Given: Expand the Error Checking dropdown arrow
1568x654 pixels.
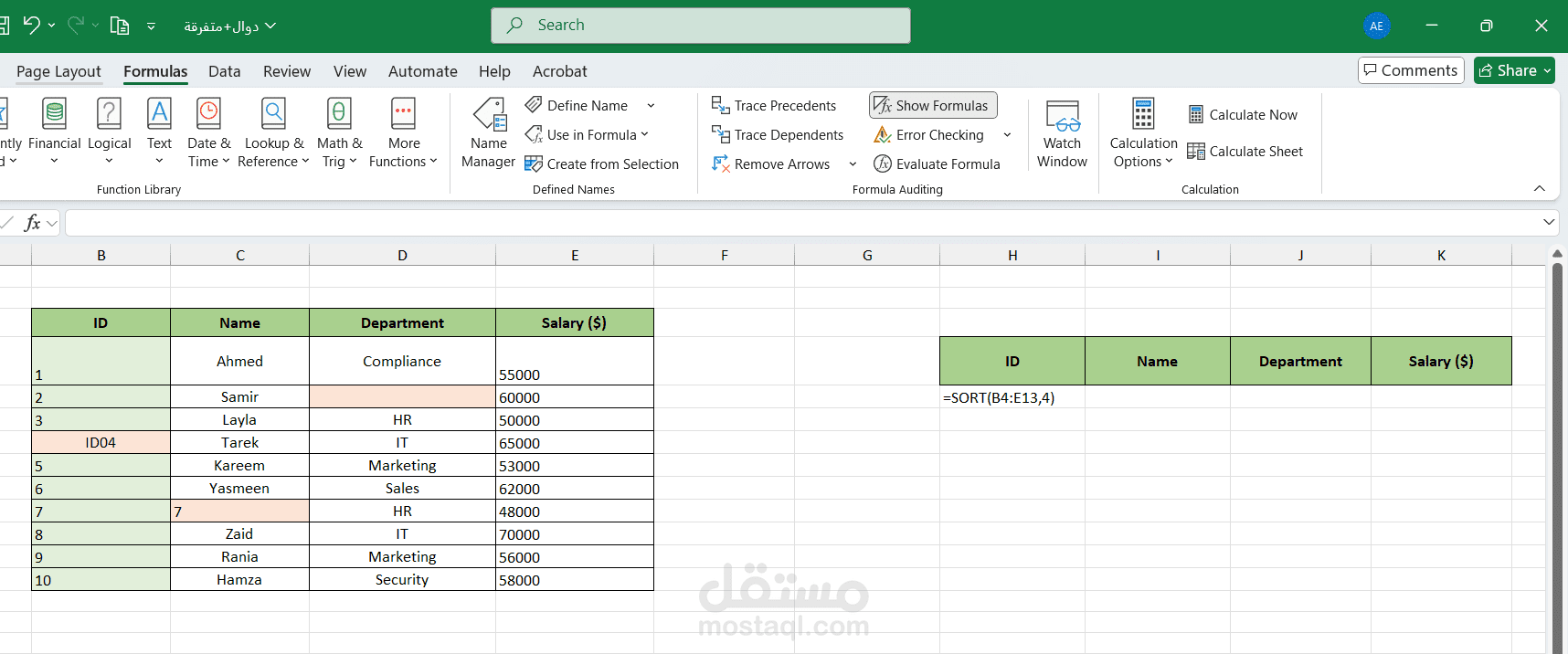Looking at the screenshot, I should pos(1007,135).
